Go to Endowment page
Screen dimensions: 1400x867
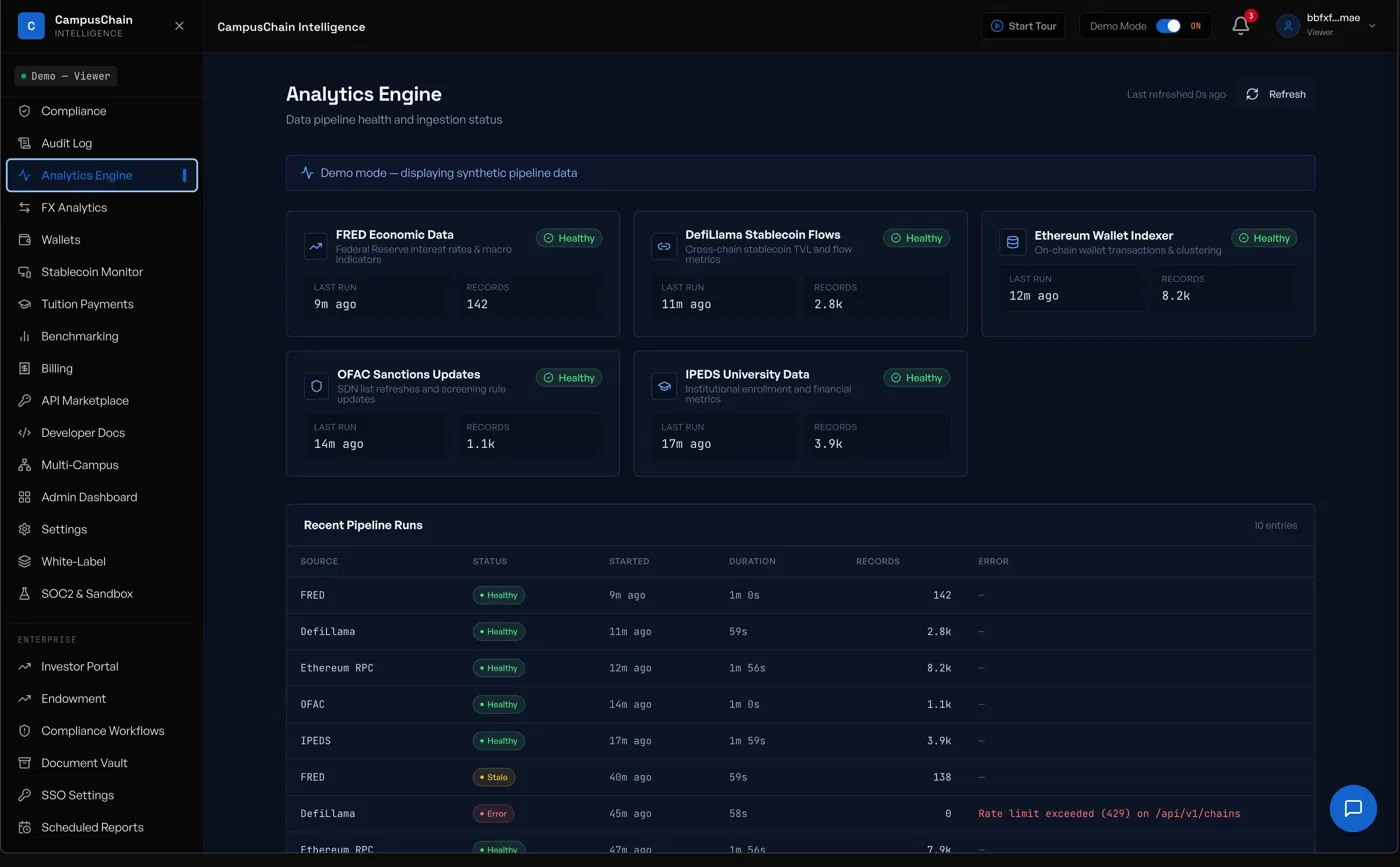(102, 699)
